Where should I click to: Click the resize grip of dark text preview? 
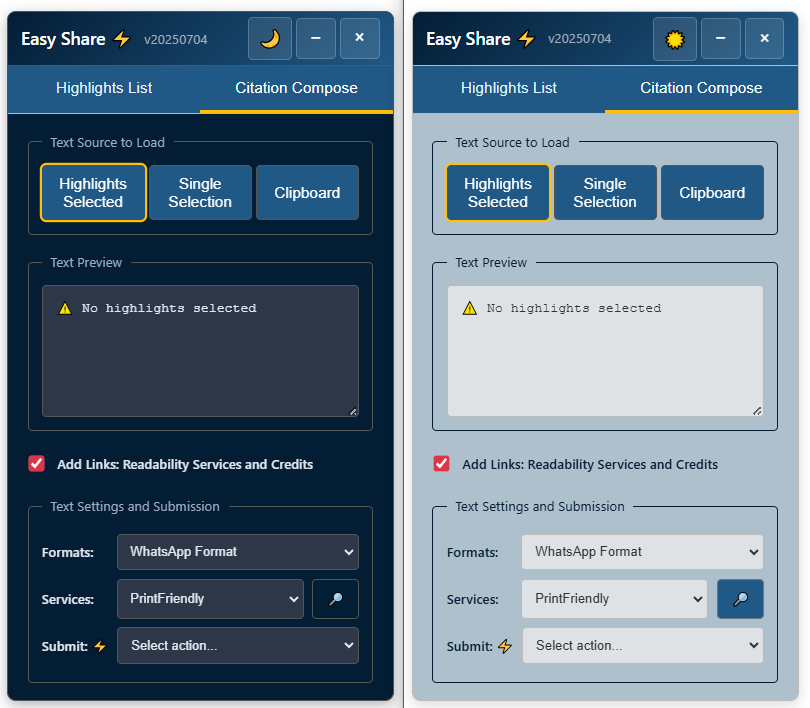pyautogui.click(x=353, y=412)
